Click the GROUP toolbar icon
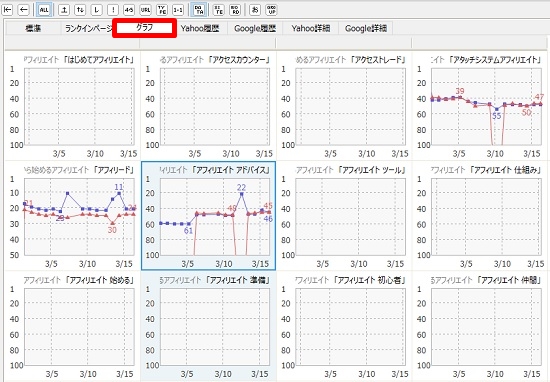 click(x=271, y=10)
